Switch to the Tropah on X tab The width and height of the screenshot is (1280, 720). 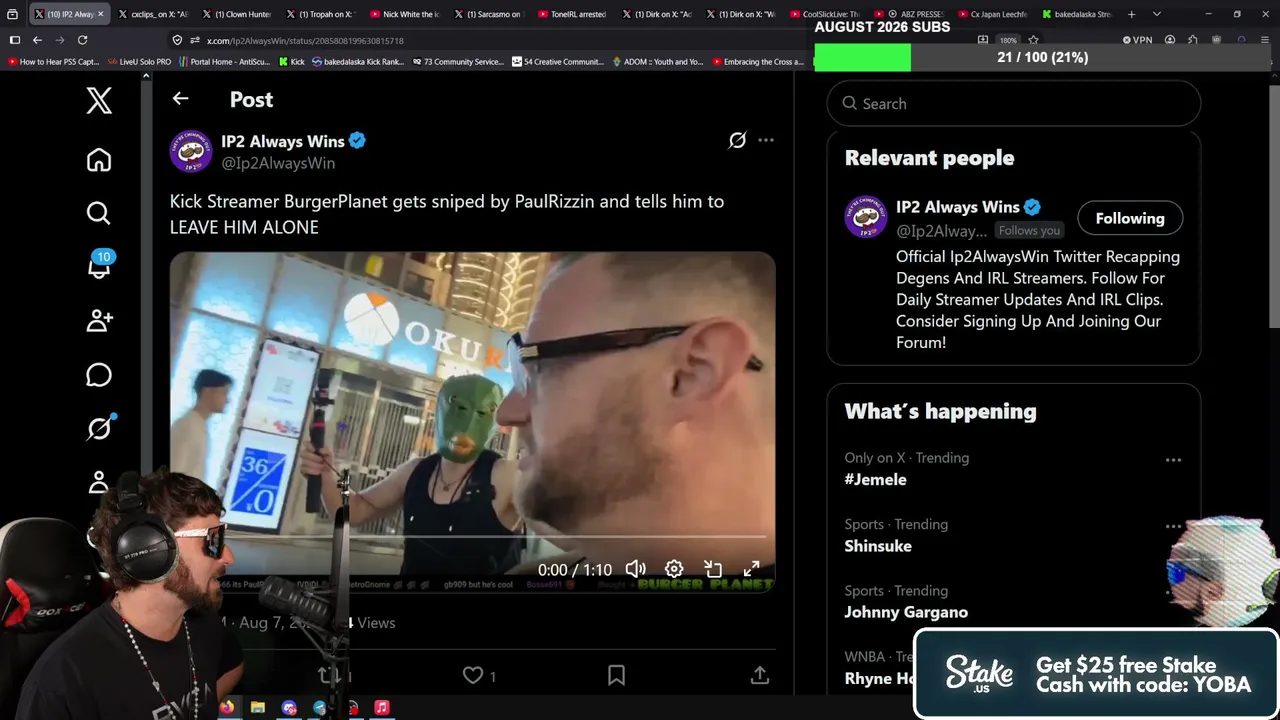(320, 14)
